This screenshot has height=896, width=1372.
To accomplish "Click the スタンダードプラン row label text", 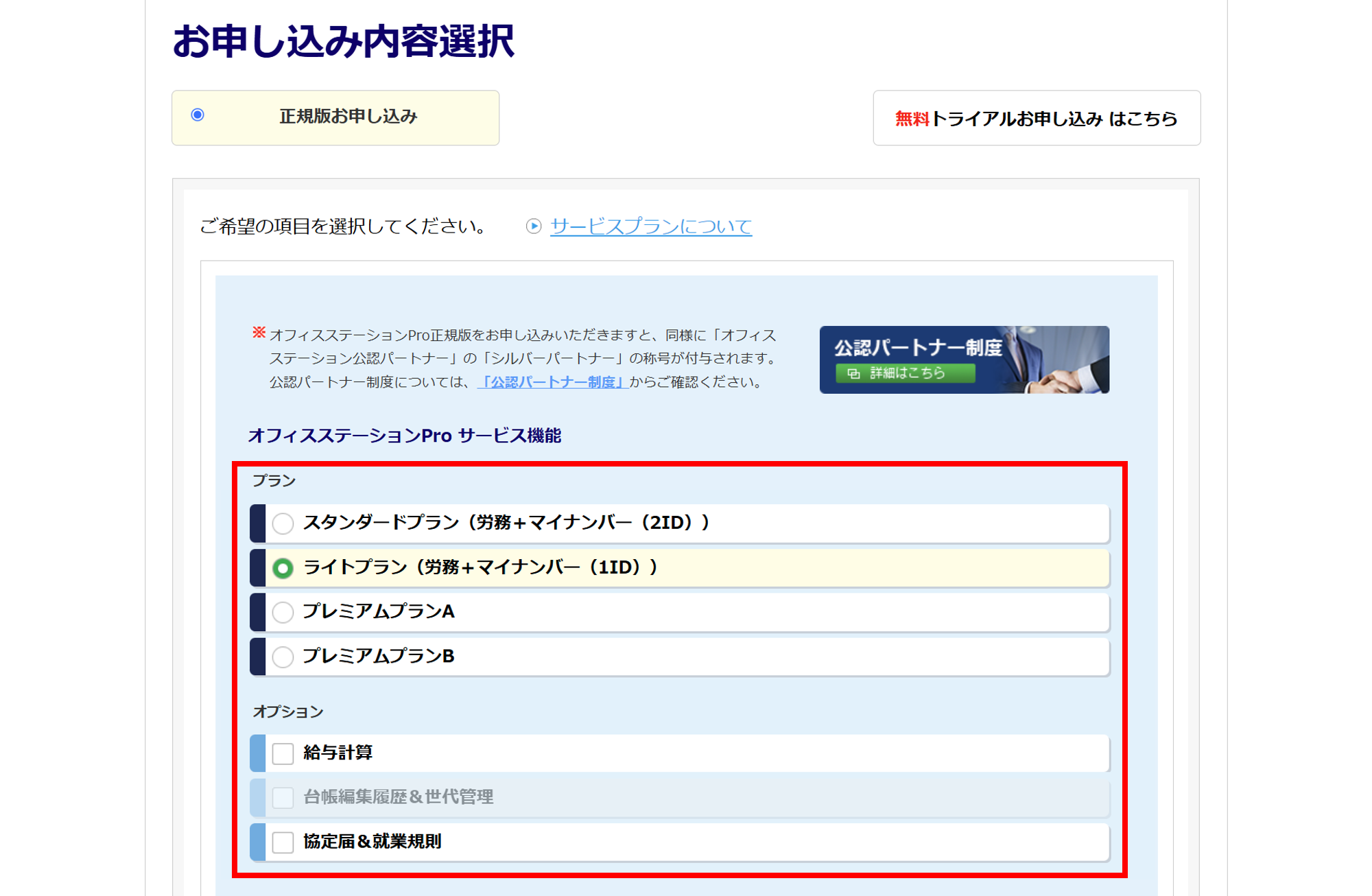I will click(506, 523).
